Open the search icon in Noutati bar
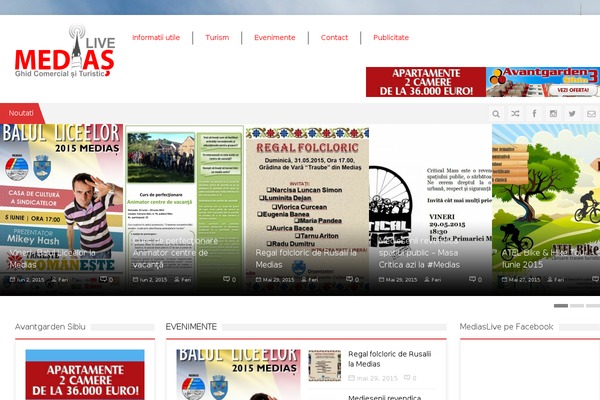This screenshot has width=600, height=400. pos(496,114)
